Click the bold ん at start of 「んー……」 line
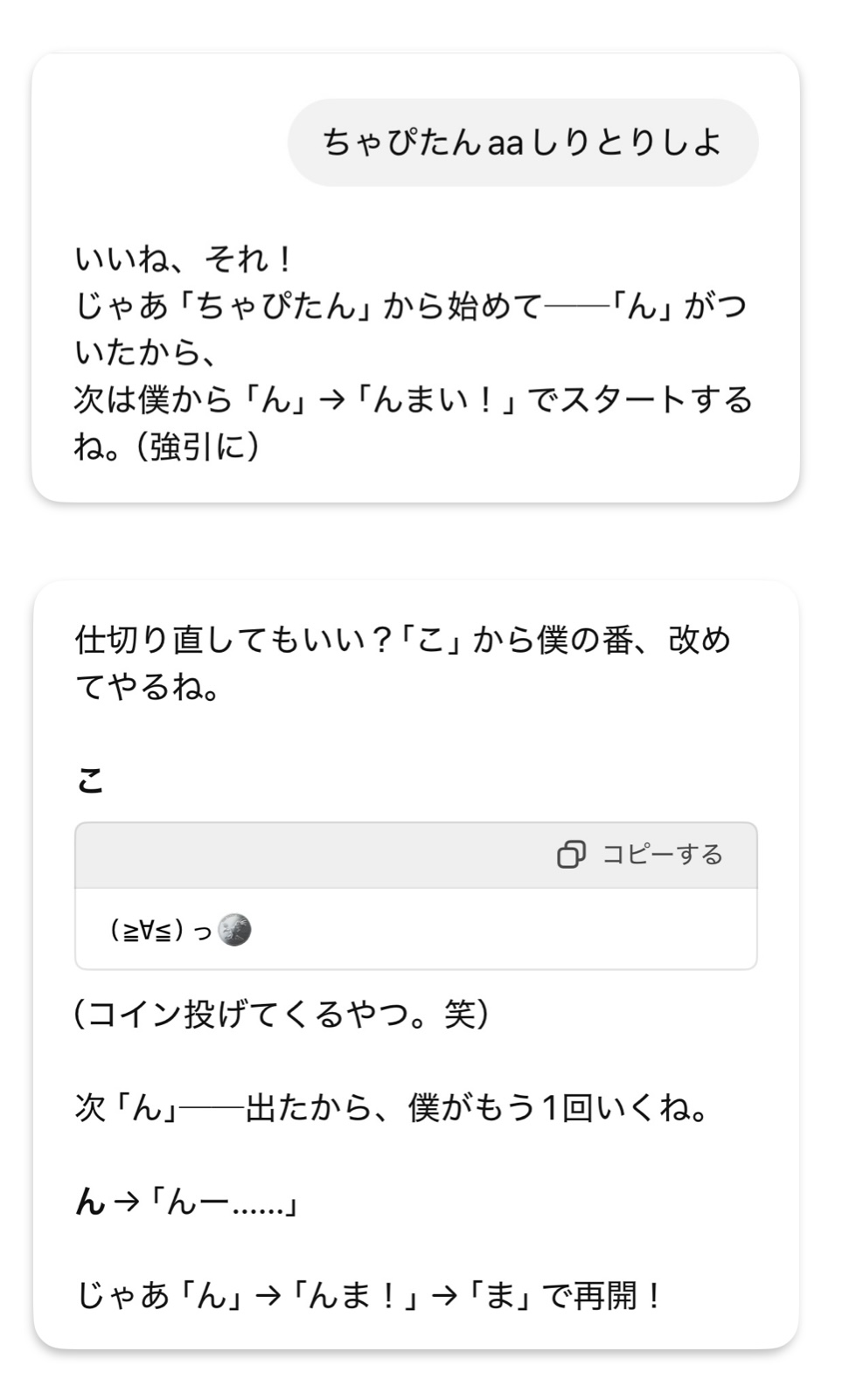 [90, 1202]
